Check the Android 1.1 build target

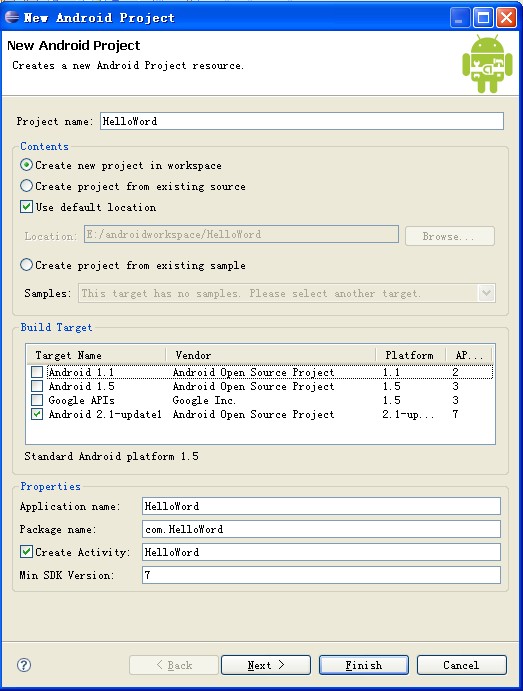tap(37, 372)
